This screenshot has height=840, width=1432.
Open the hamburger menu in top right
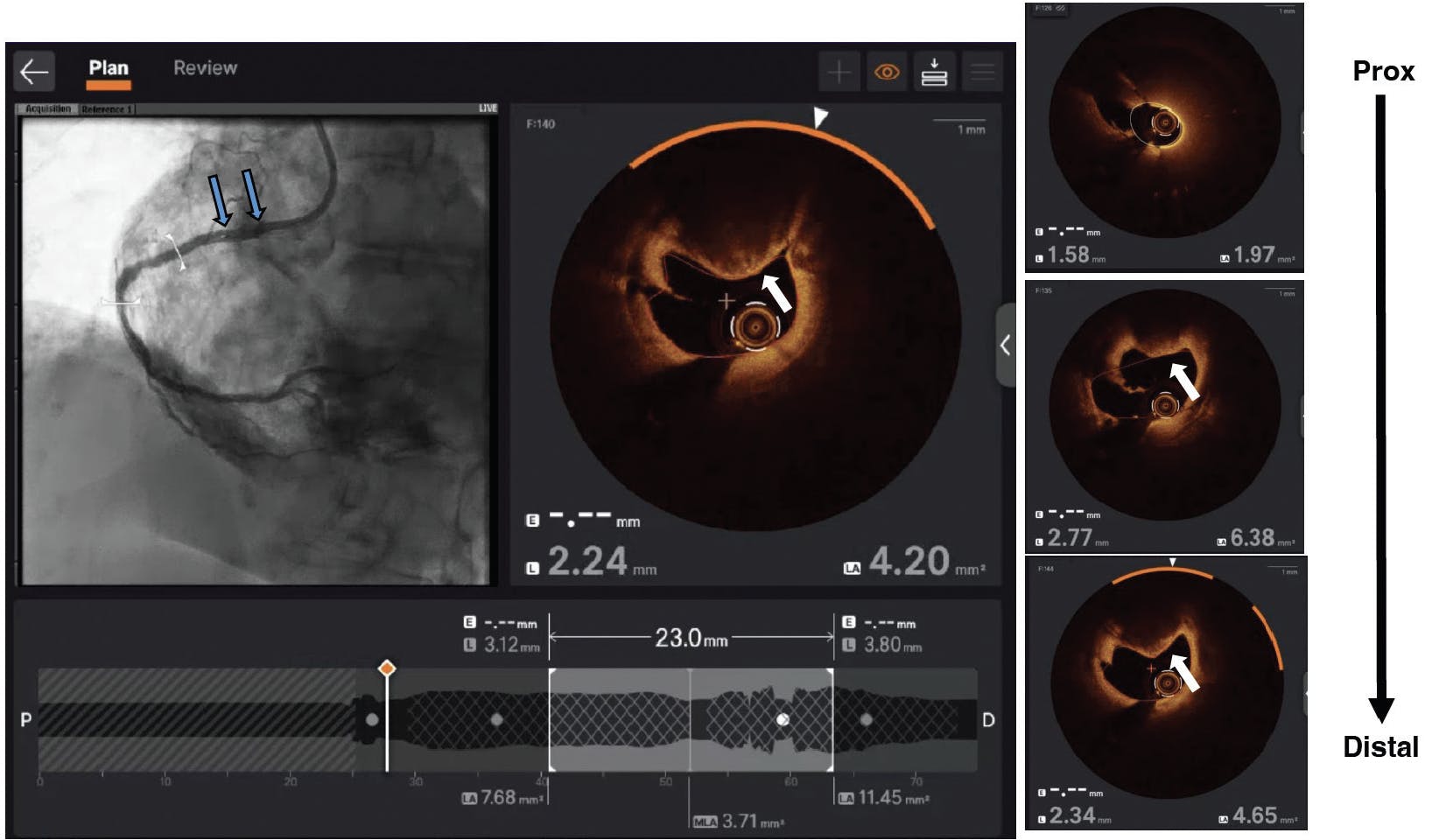point(982,72)
